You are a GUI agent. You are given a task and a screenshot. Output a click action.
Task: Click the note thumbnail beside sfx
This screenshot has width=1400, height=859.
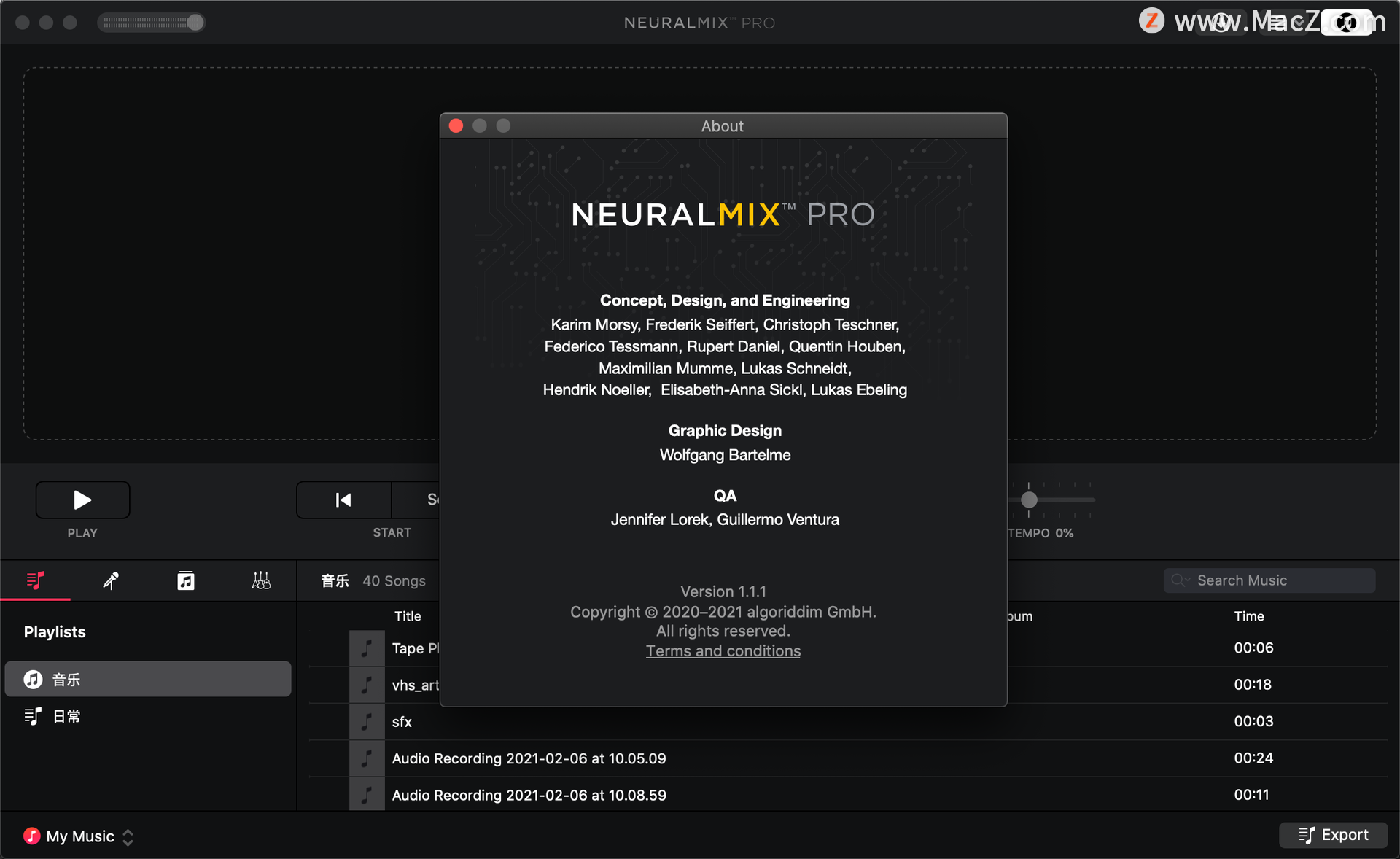(x=367, y=721)
